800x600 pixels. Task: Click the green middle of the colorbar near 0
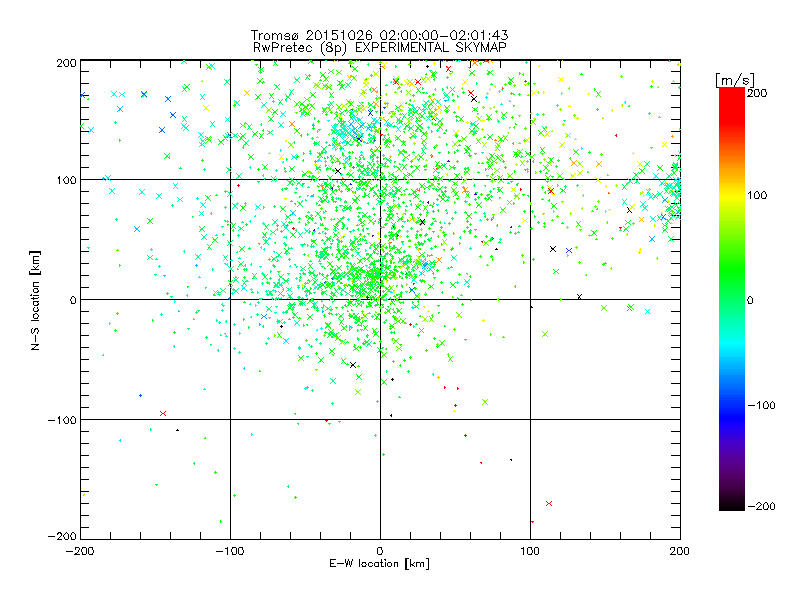(x=732, y=299)
